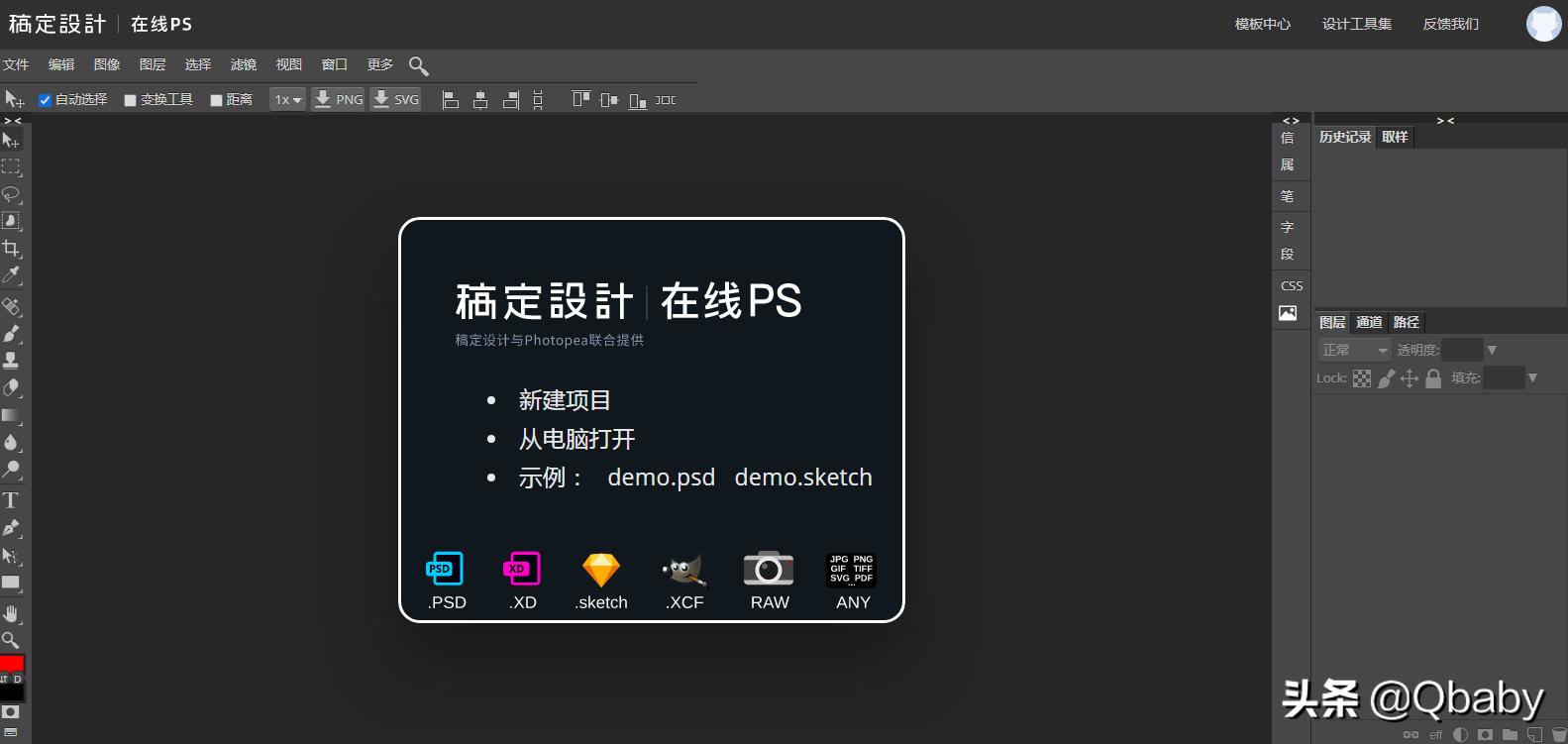1568x744 pixels.
Task: Select the Crop tool
Action: [x=11, y=248]
